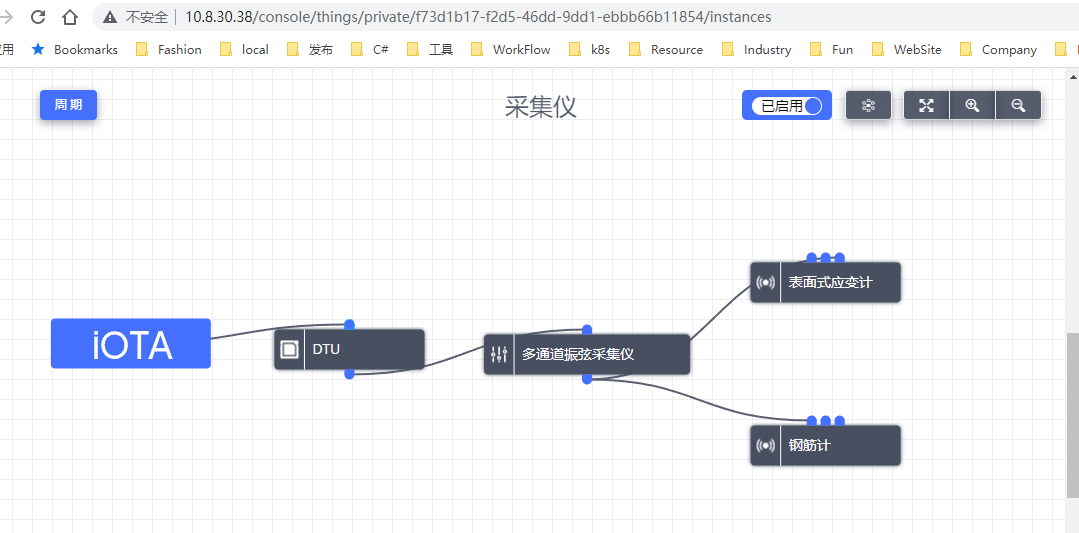Reload the page with browser refresh icon

tap(38, 17)
